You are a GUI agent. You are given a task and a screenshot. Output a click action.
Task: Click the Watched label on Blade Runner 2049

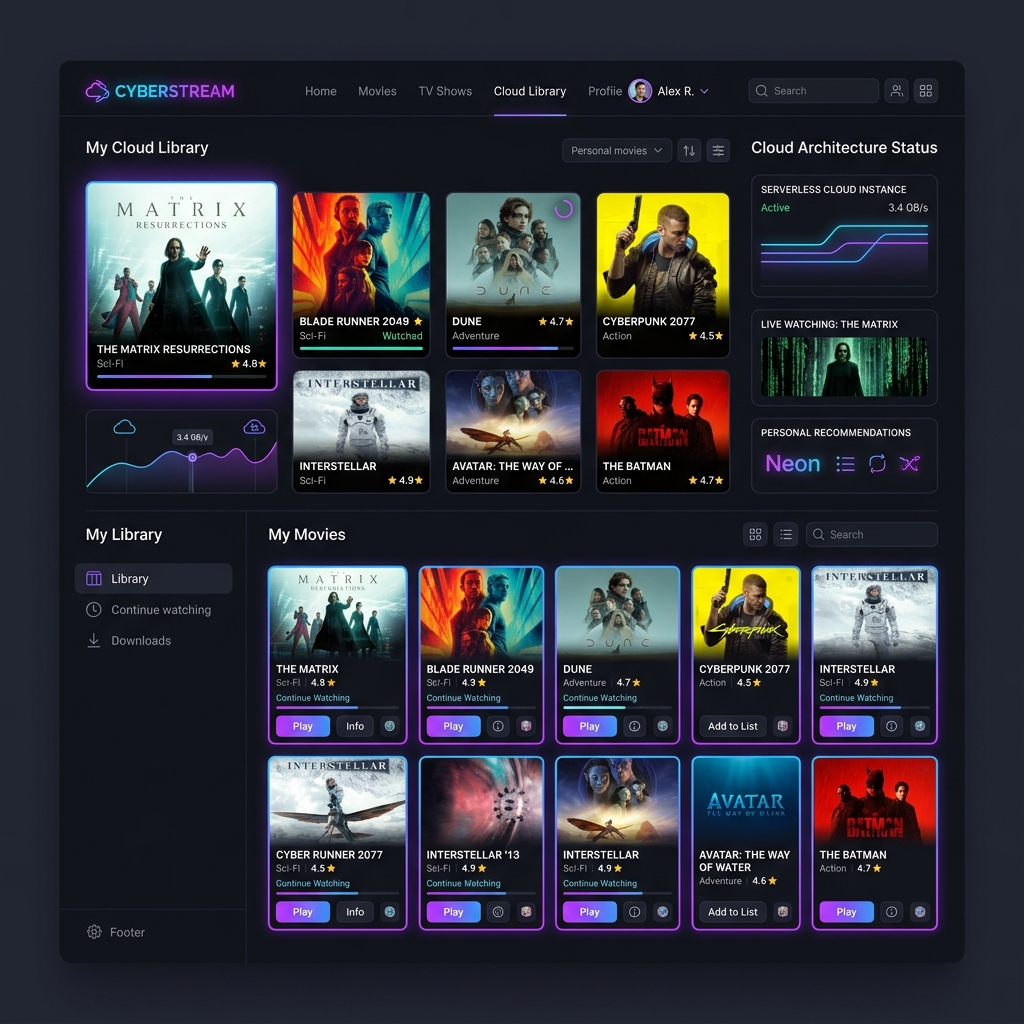point(402,336)
